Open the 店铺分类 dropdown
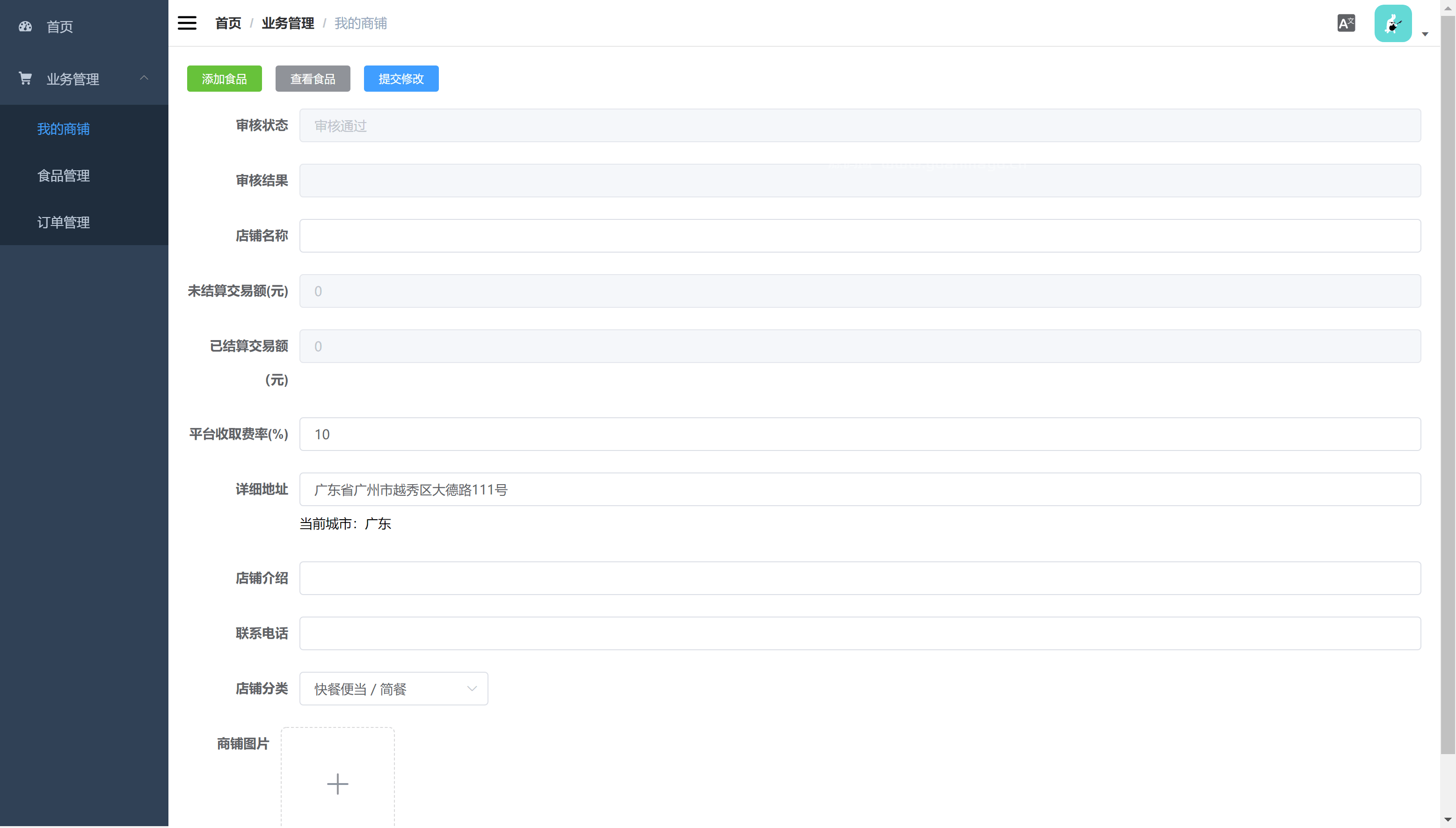Viewport: 1456px width, 828px height. click(x=393, y=688)
